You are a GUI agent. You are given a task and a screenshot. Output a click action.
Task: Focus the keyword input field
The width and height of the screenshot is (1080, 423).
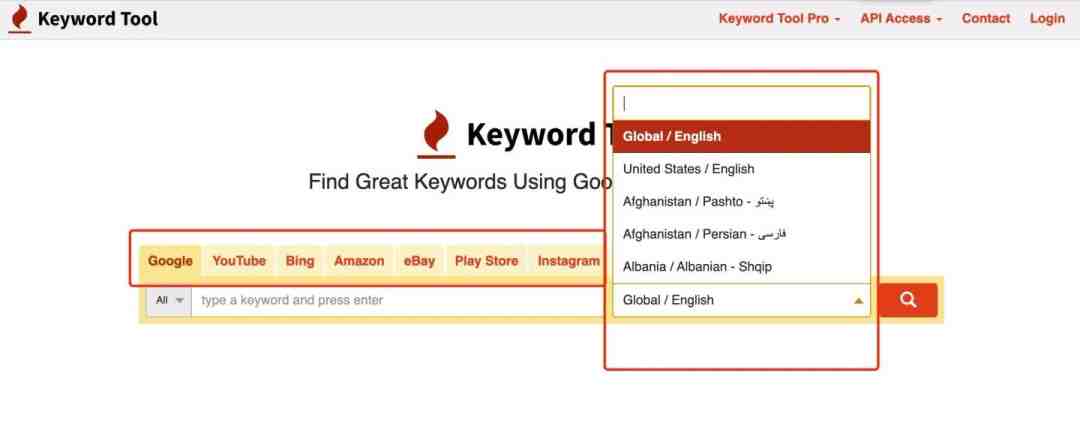click(x=399, y=300)
